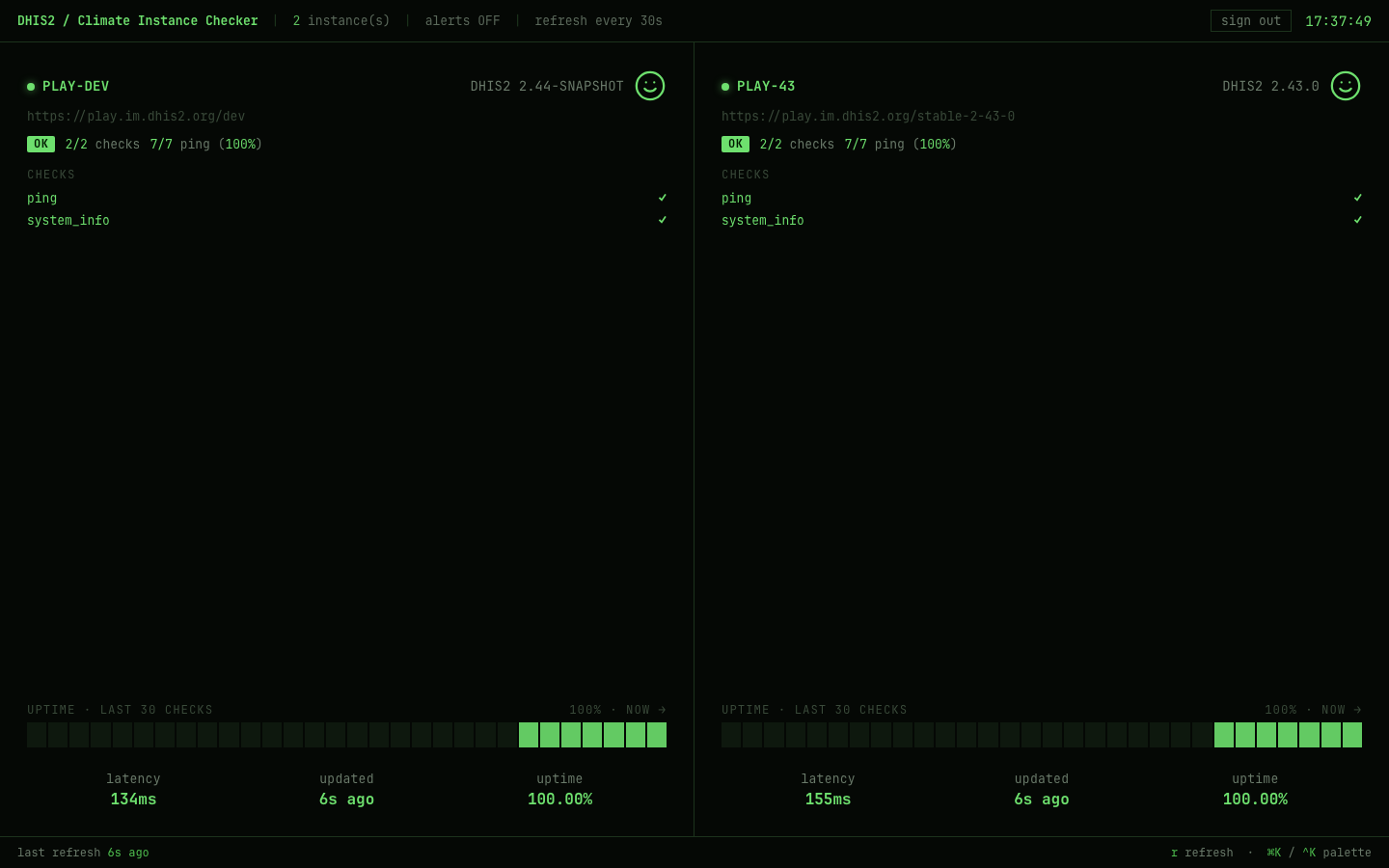
Task: Click the 7/7 ping (100%) summary for PLAY-43
Action: [901, 144]
